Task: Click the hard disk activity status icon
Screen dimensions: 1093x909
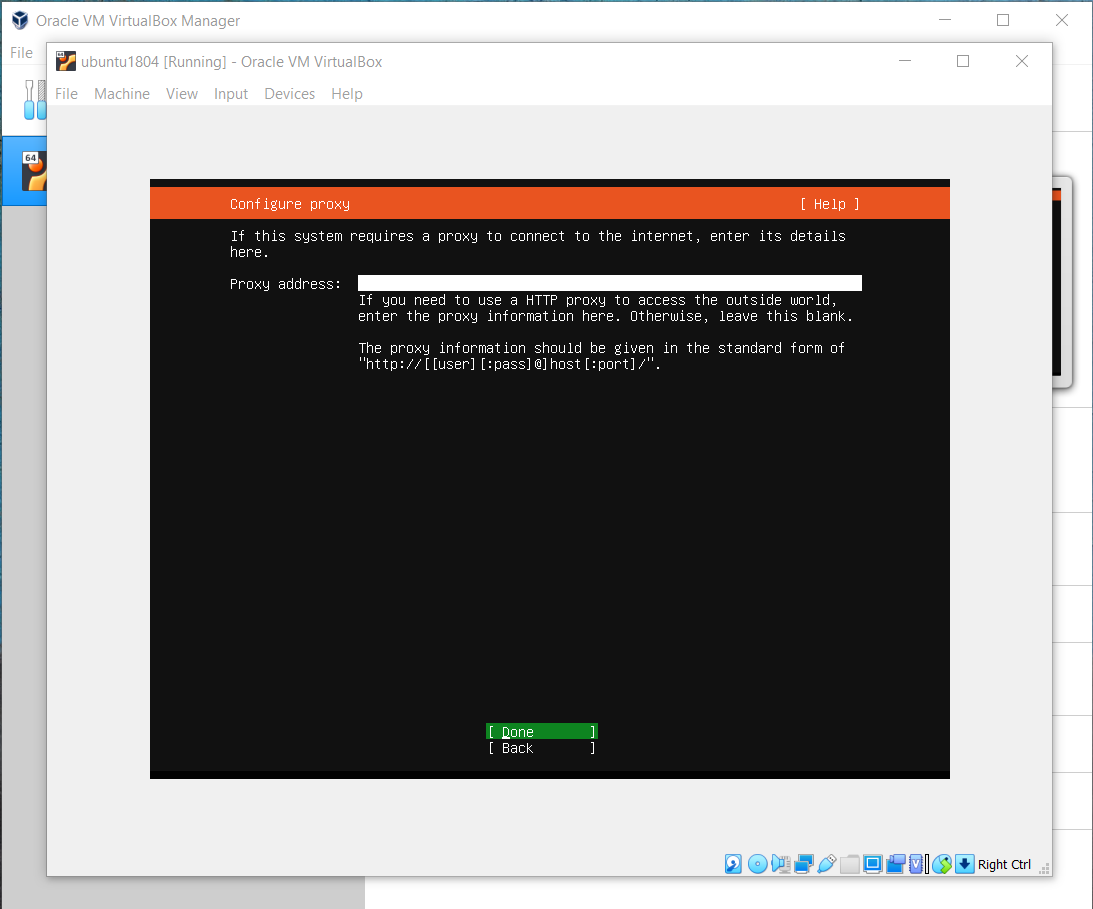Action: (x=734, y=864)
